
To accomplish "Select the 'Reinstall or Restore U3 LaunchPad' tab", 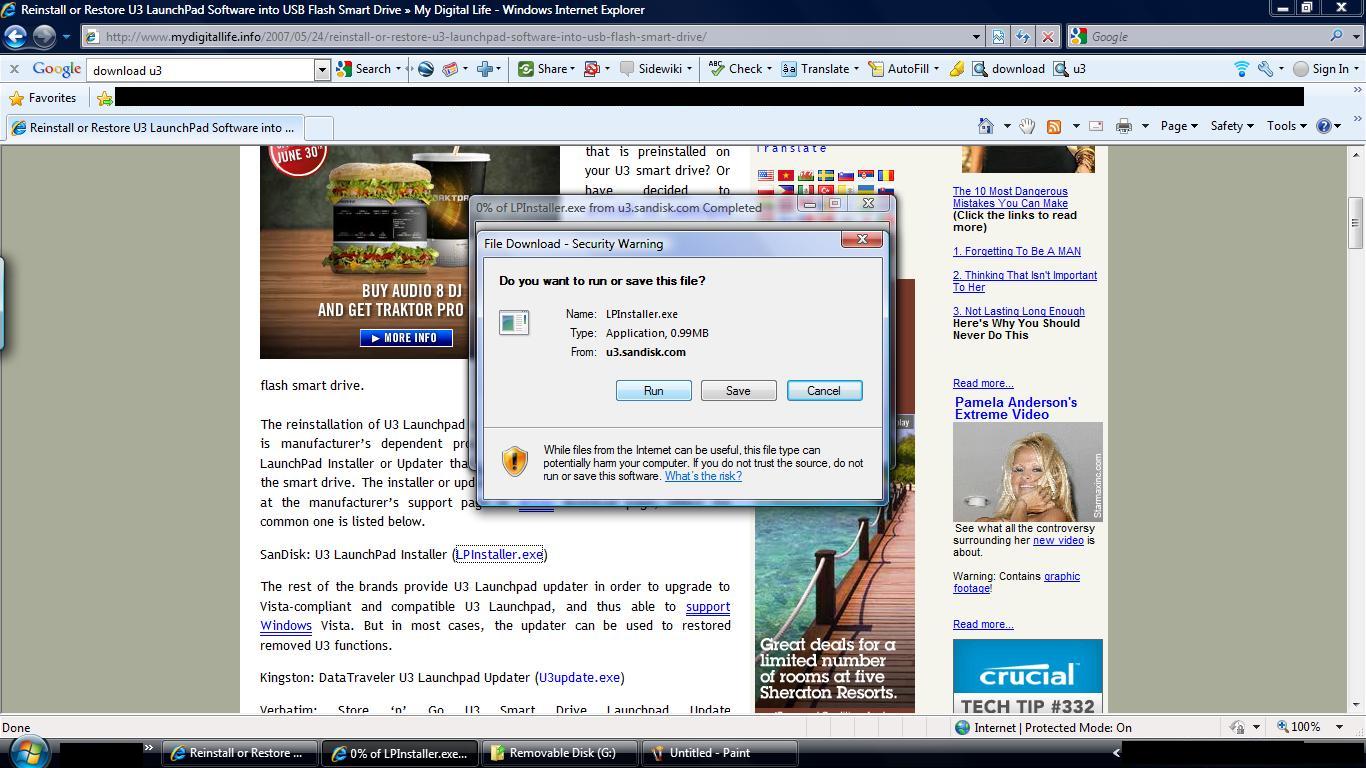I will [x=154, y=128].
